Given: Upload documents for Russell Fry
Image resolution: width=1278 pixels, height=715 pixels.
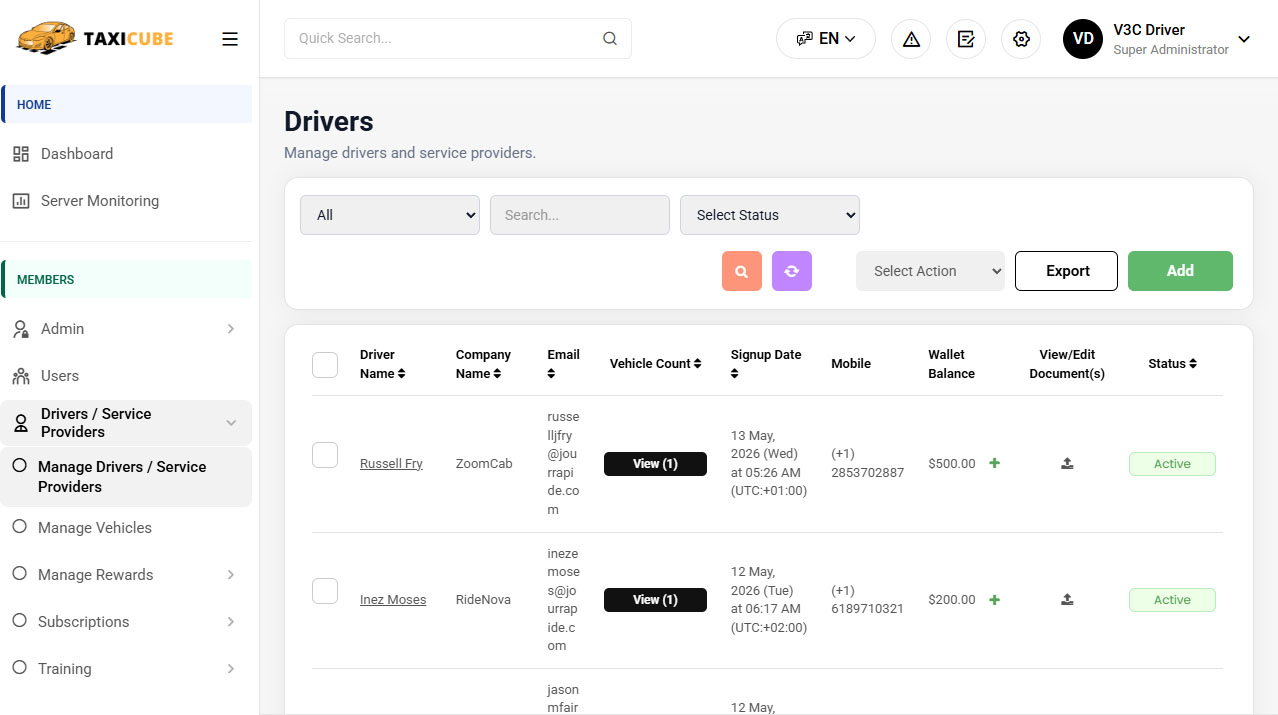Looking at the screenshot, I should point(1067,463).
